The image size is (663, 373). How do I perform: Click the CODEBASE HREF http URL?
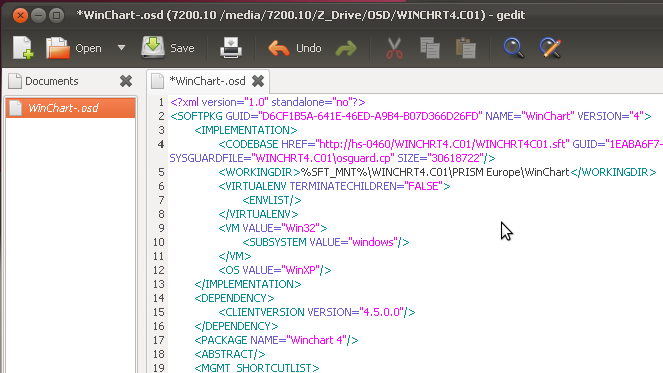click(443, 144)
